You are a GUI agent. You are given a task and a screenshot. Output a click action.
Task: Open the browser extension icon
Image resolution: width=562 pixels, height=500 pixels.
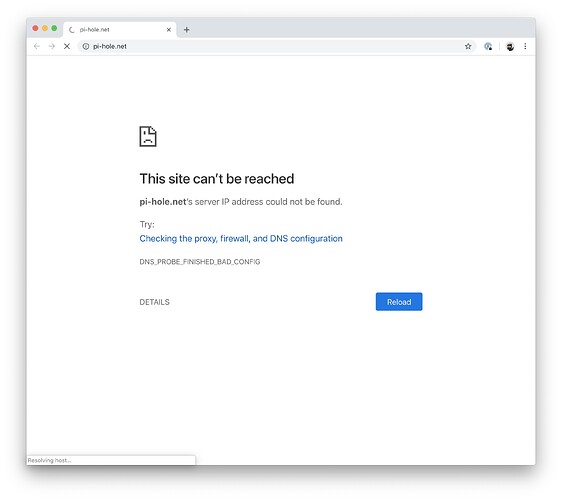[x=488, y=46]
